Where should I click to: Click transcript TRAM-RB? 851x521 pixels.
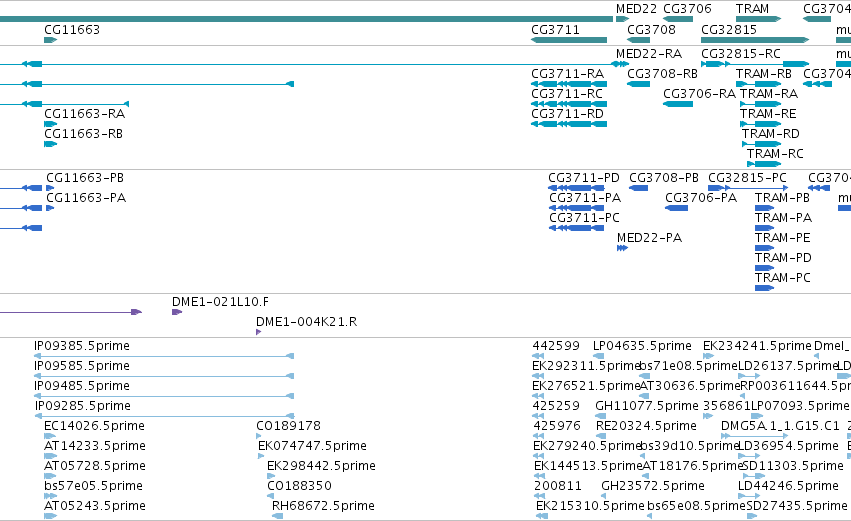pyautogui.click(x=764, y=74)
